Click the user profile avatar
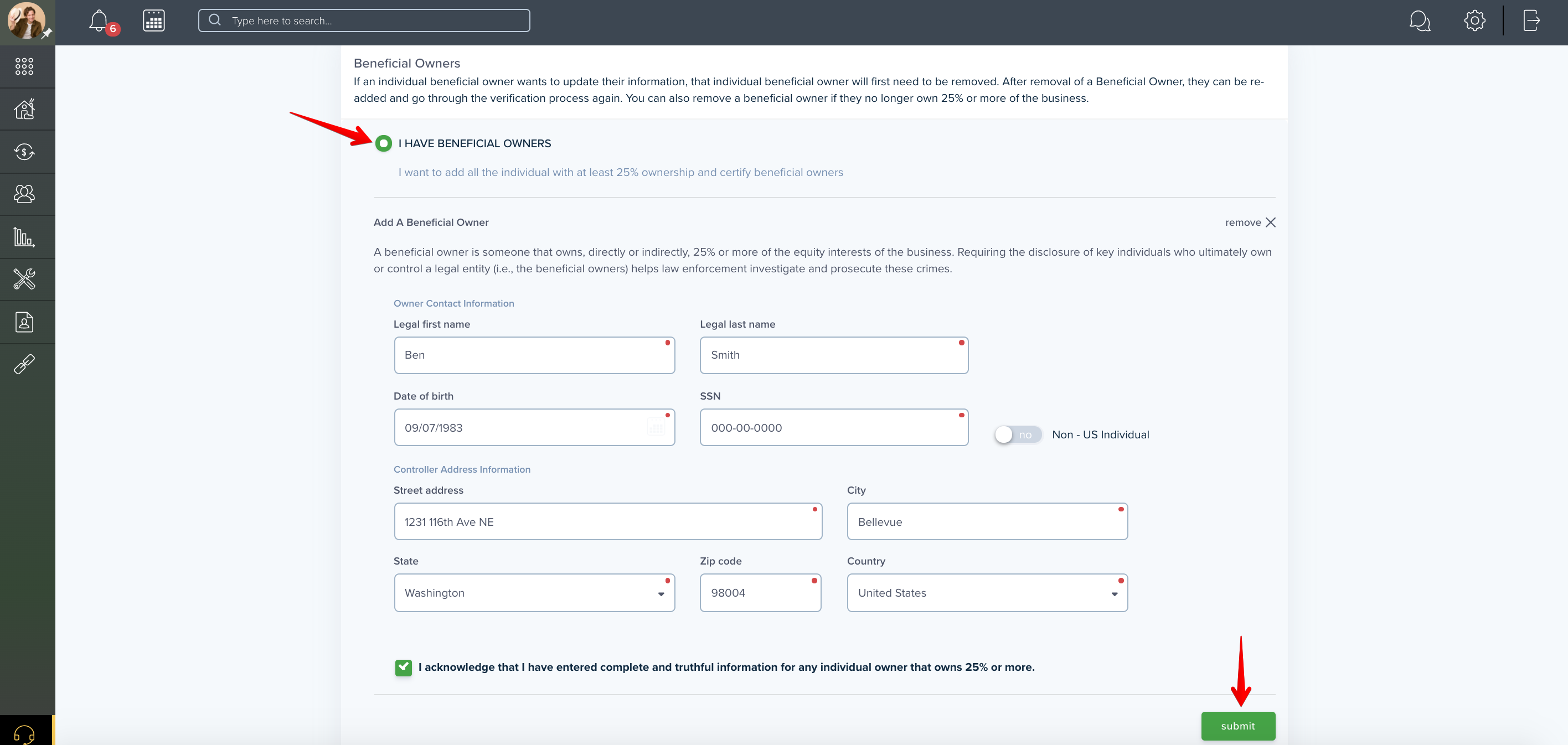Screen dimensions: 1568x745 [26, 20]
